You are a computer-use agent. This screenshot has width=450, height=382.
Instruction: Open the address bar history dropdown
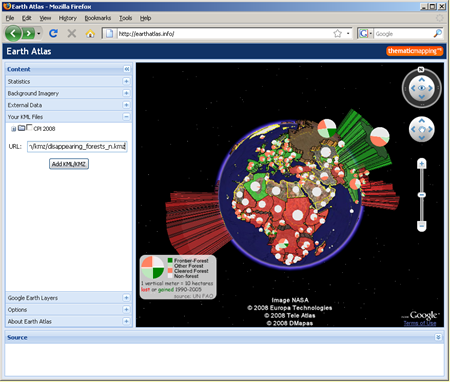(348, 33)
